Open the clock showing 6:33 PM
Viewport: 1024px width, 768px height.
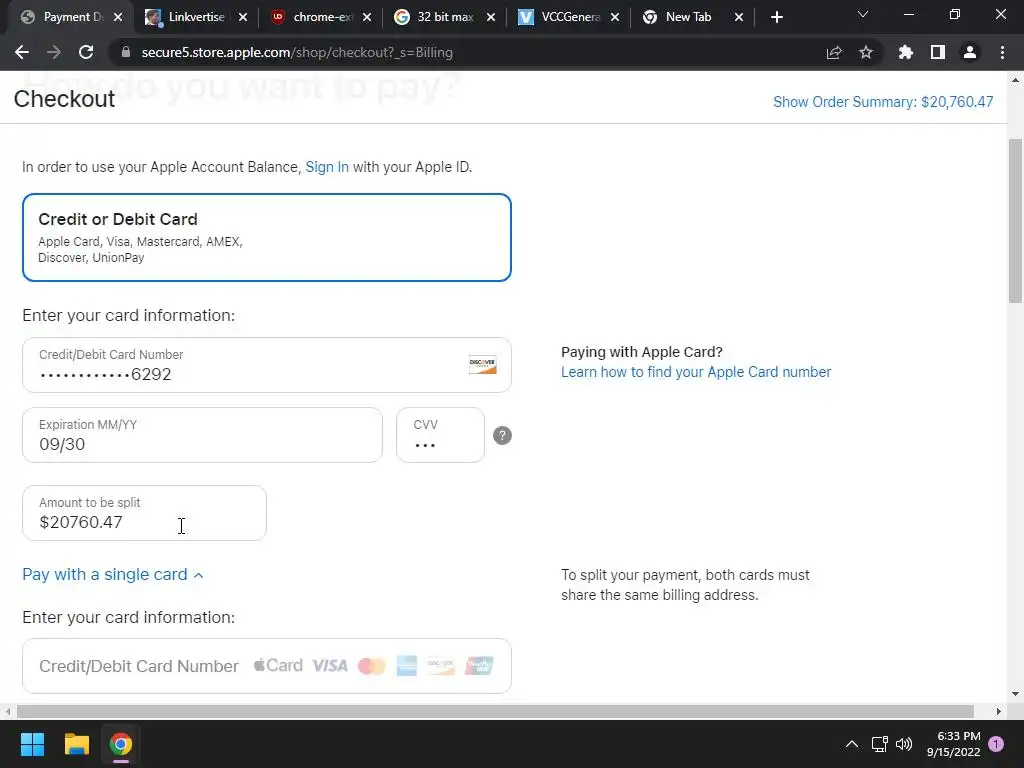click(953, 744)
